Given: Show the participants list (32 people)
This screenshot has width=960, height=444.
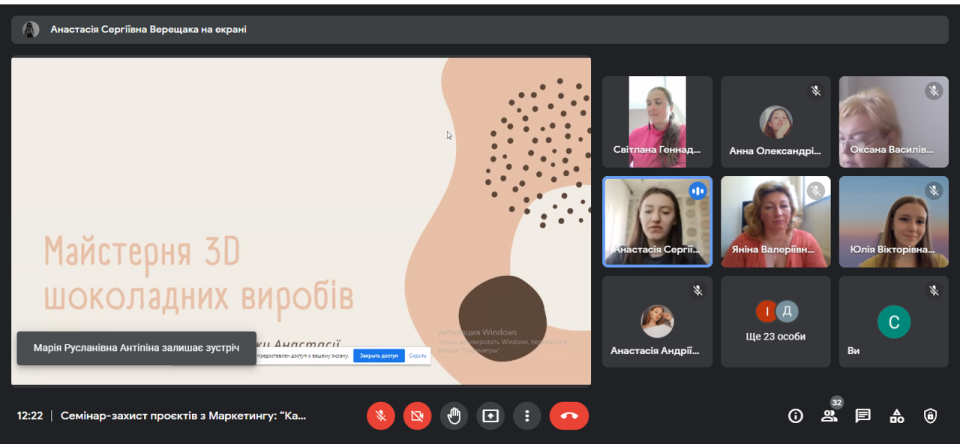Looking at the screenshot, I should pyautogui.click(x=829, y=416).
